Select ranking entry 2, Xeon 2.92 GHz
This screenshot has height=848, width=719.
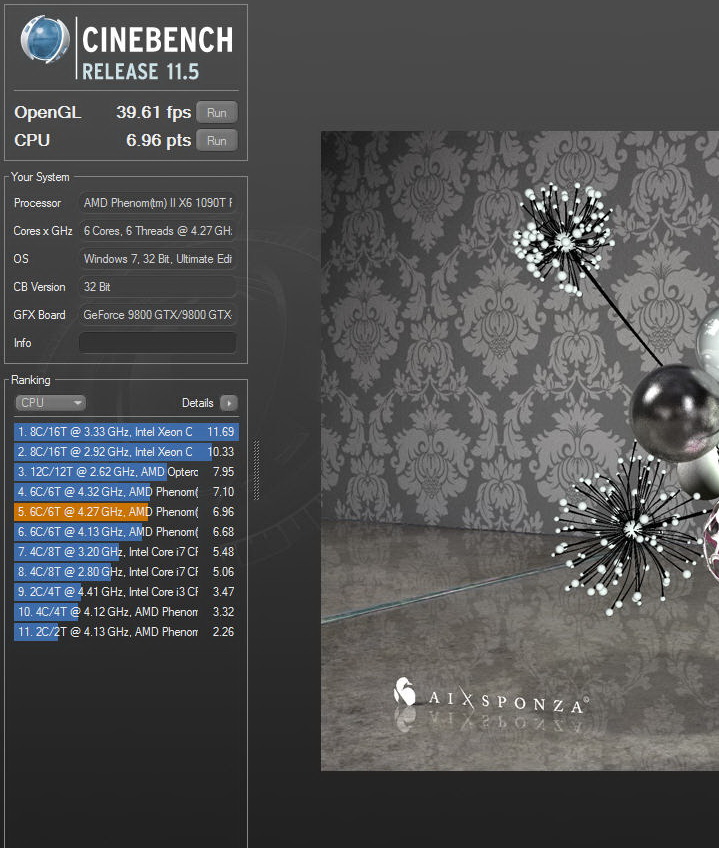[126, 452]
